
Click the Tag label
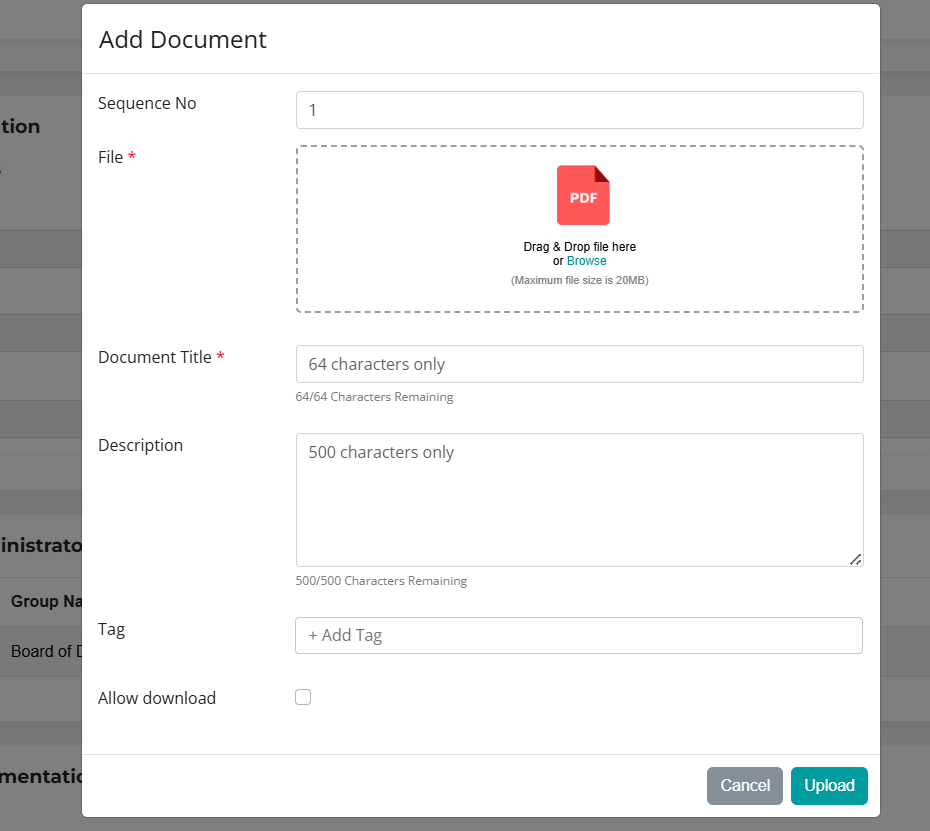click(x=112, y=630)
